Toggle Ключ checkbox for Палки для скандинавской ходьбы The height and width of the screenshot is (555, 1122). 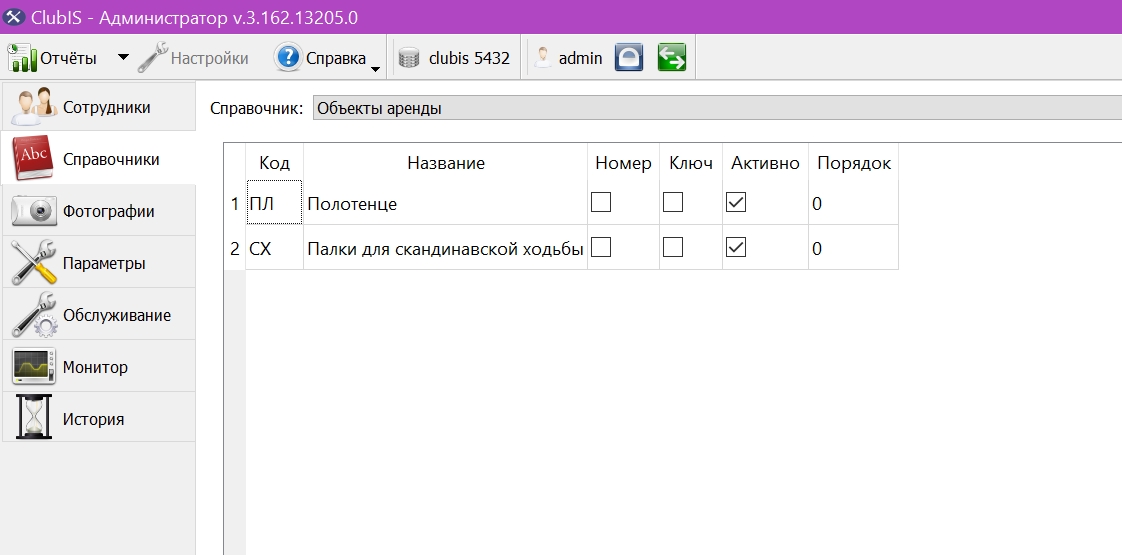[673, 247]
